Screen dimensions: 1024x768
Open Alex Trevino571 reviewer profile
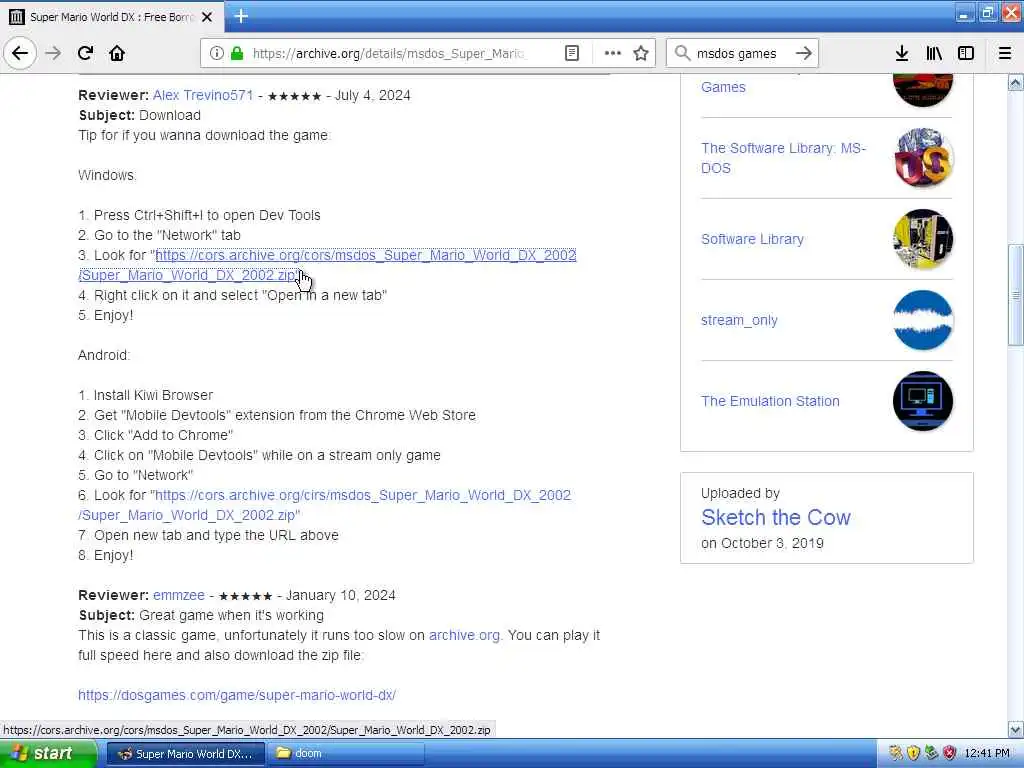(x=203, y=95)
